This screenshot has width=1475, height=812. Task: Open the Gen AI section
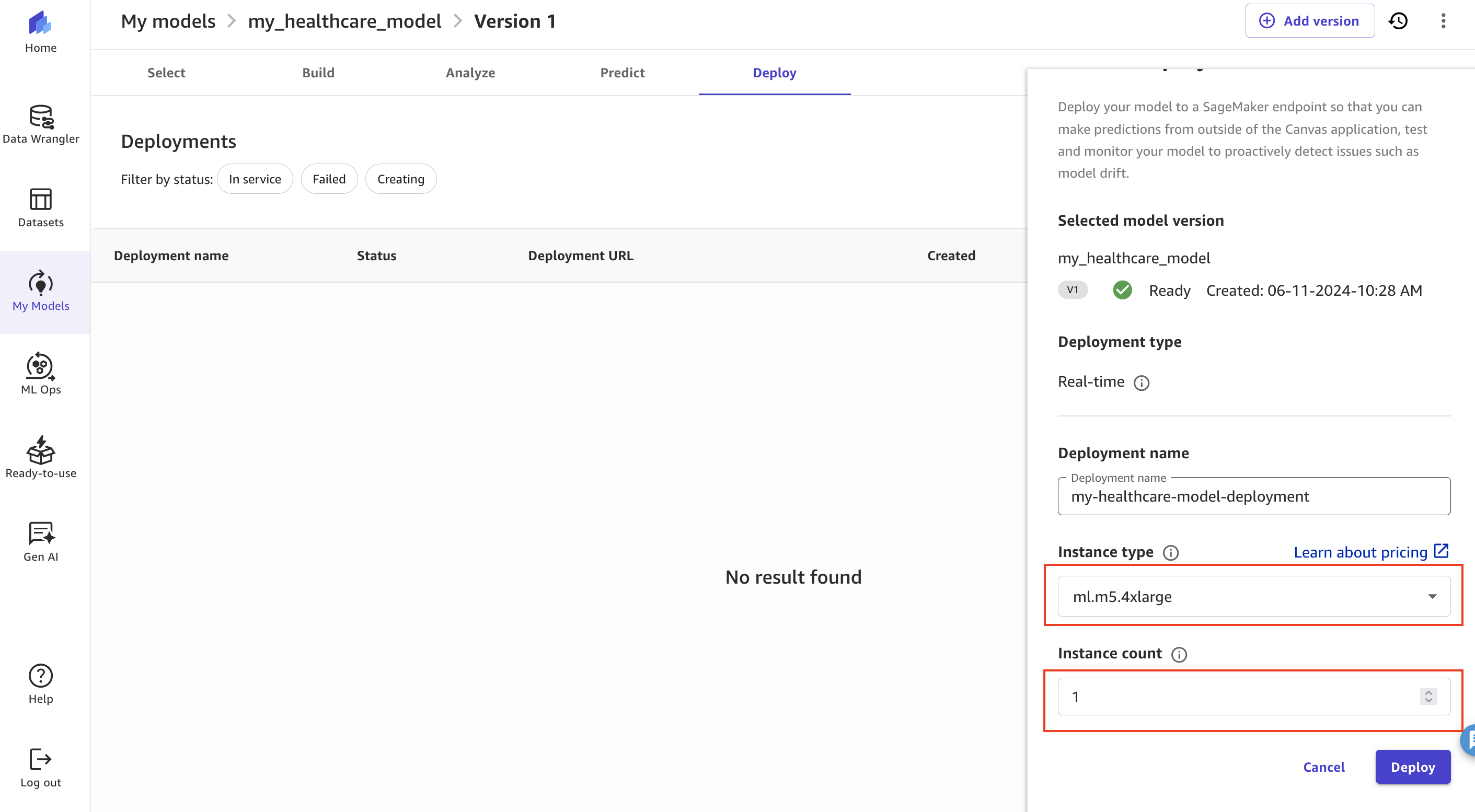click(x=40, y=541)
